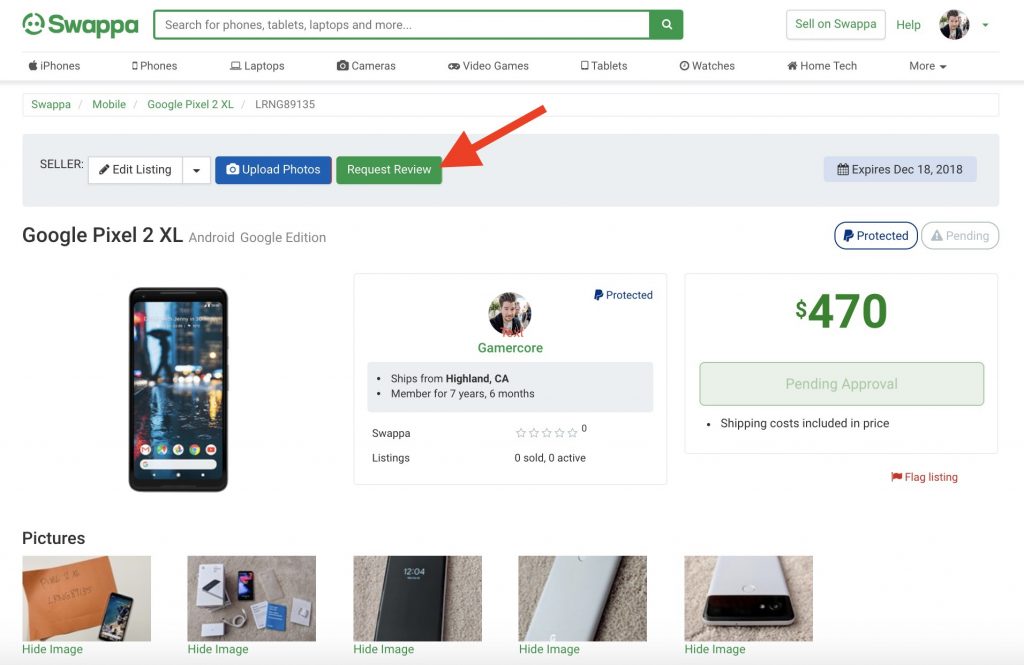The image size is (1024, 665).
Task: Open the Gamercore seller profile link
Action: pyautogui.click(x=510, y=348)
